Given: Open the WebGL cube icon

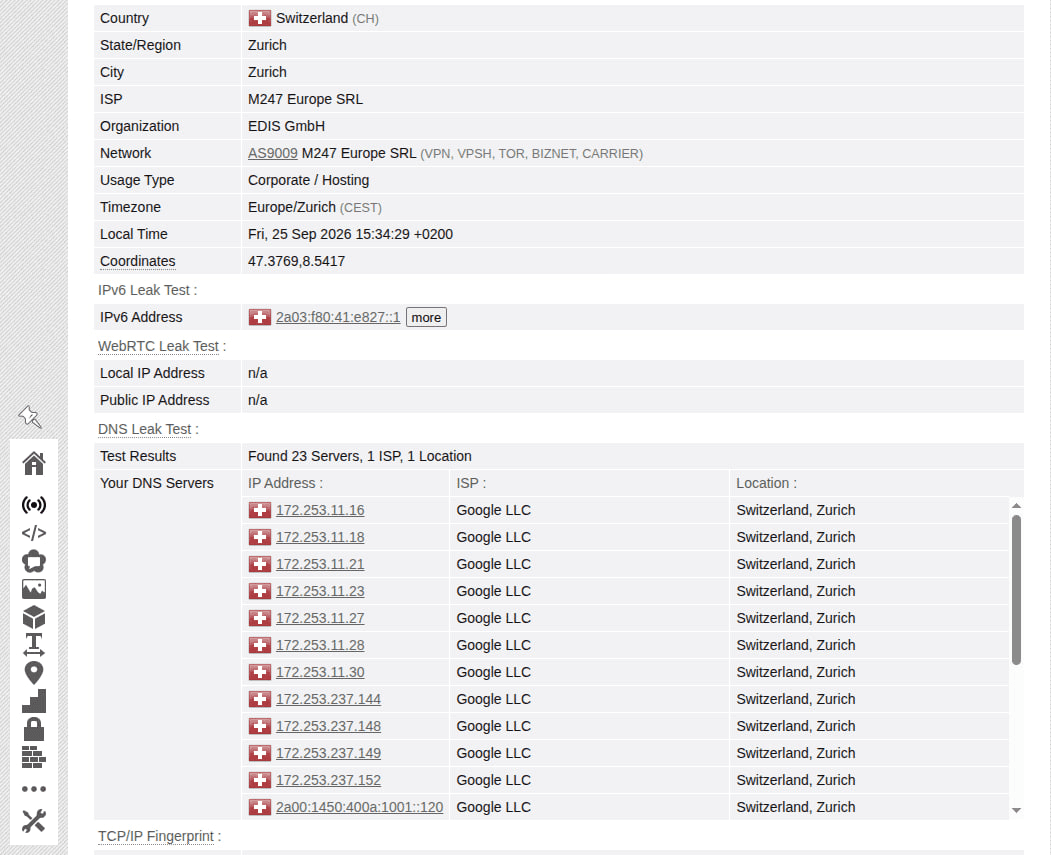Looking at the screenshot, I should click(x=34, y=617).
